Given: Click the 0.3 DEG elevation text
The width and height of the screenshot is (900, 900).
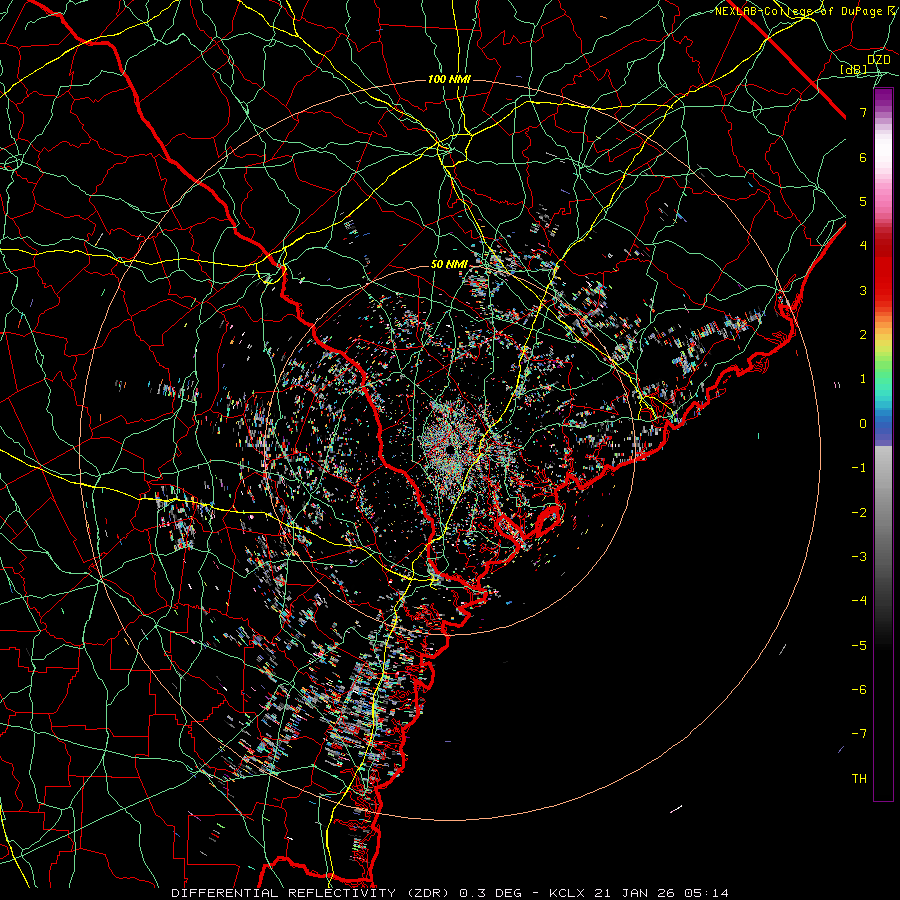Looking at the screenshot, I should coord(491,893).
